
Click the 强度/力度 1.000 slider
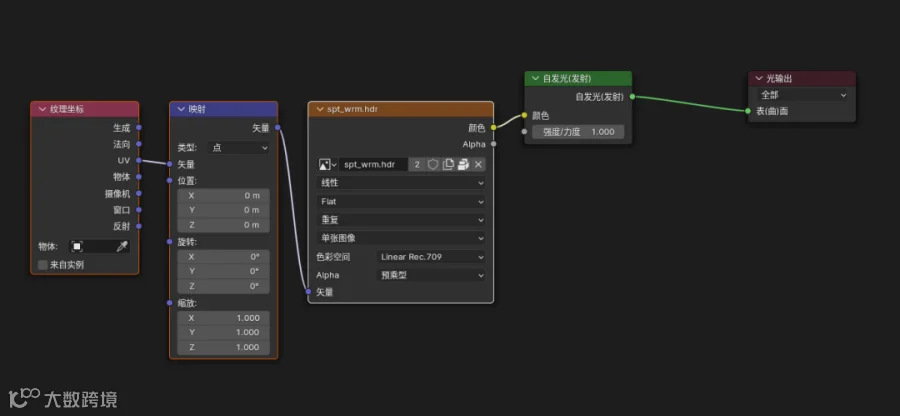click(x=578, y=132)
